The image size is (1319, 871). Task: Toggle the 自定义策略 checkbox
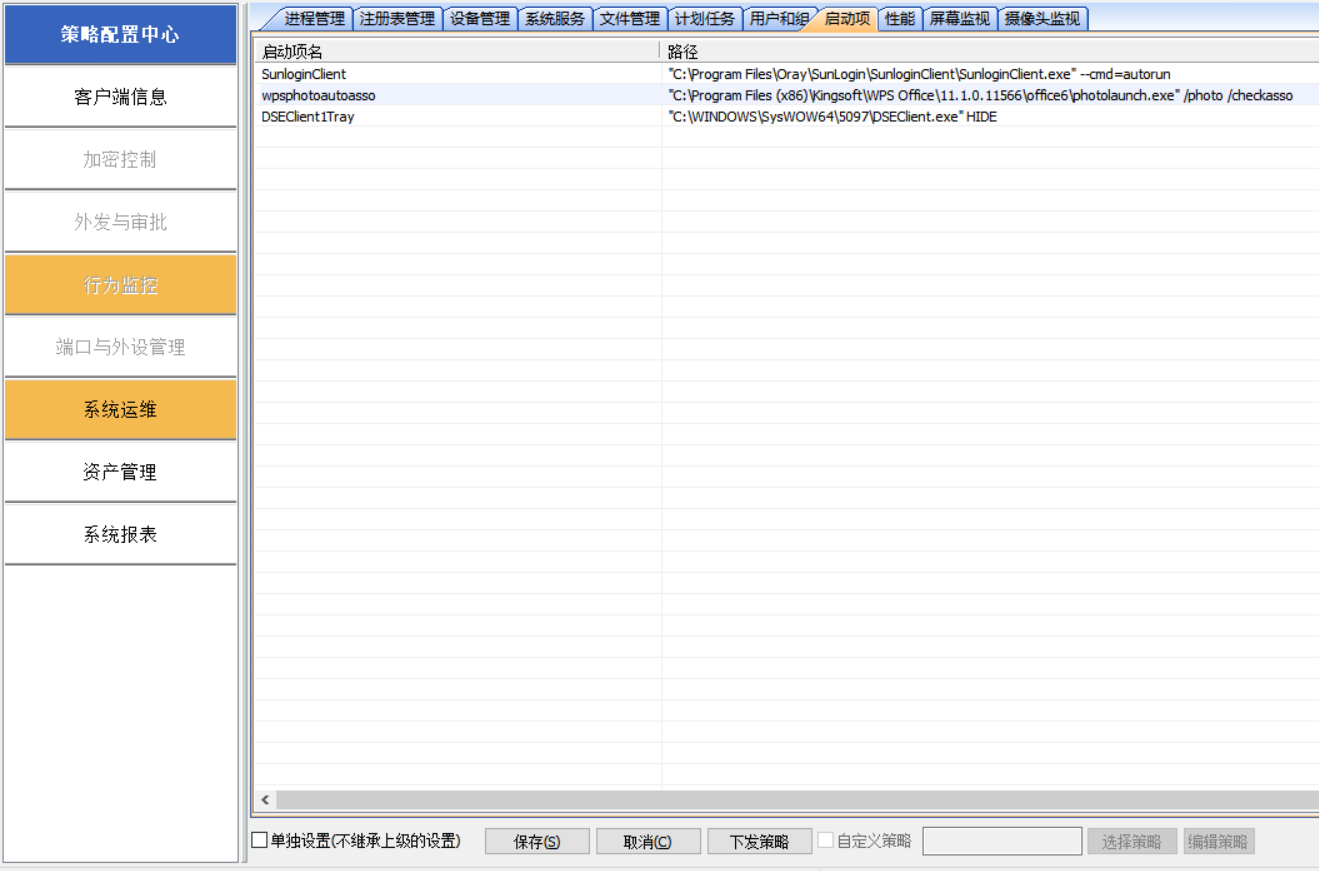[826, 841]
